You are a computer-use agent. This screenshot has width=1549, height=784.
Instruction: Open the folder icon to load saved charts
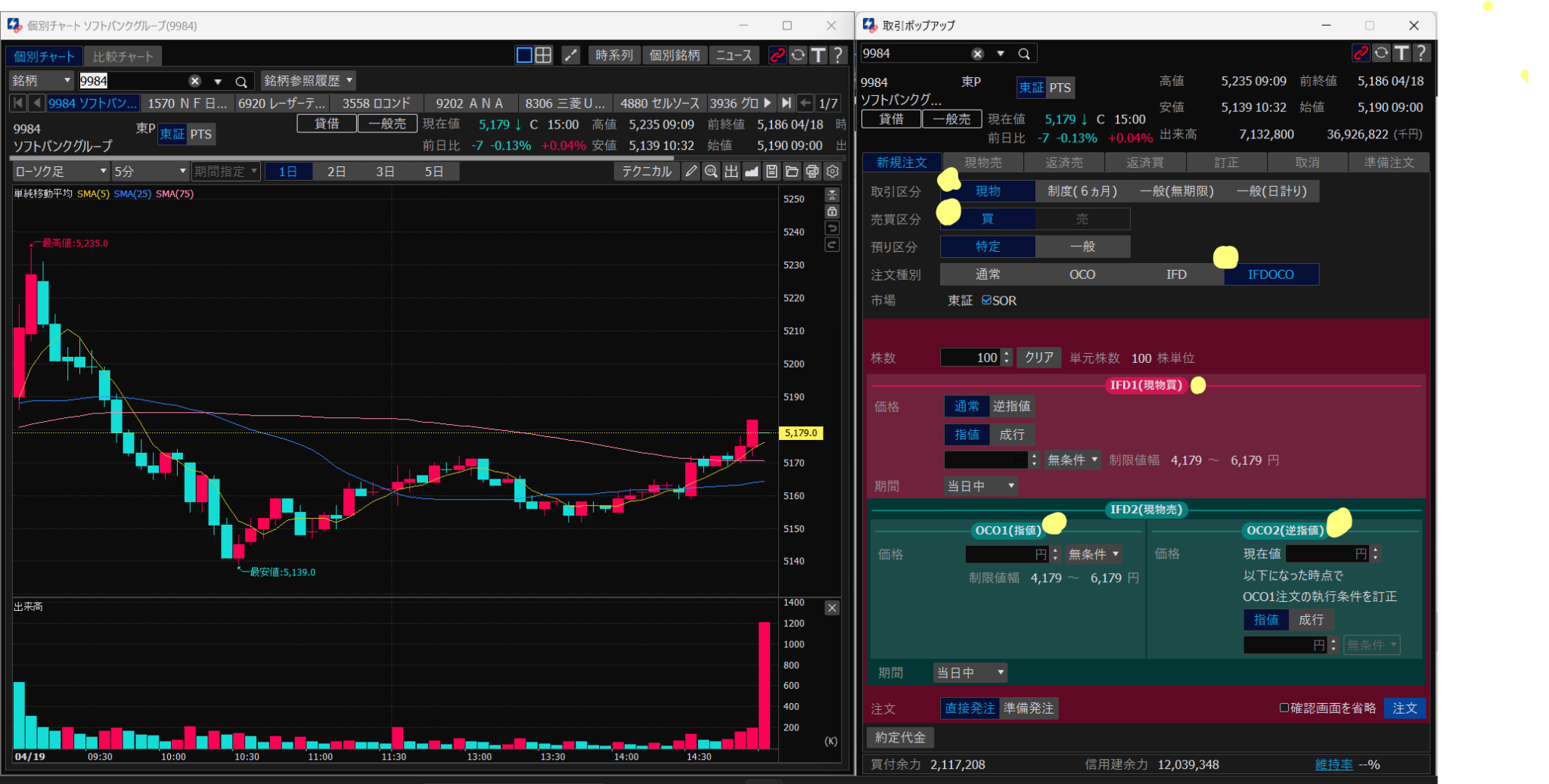pos(791,171)
